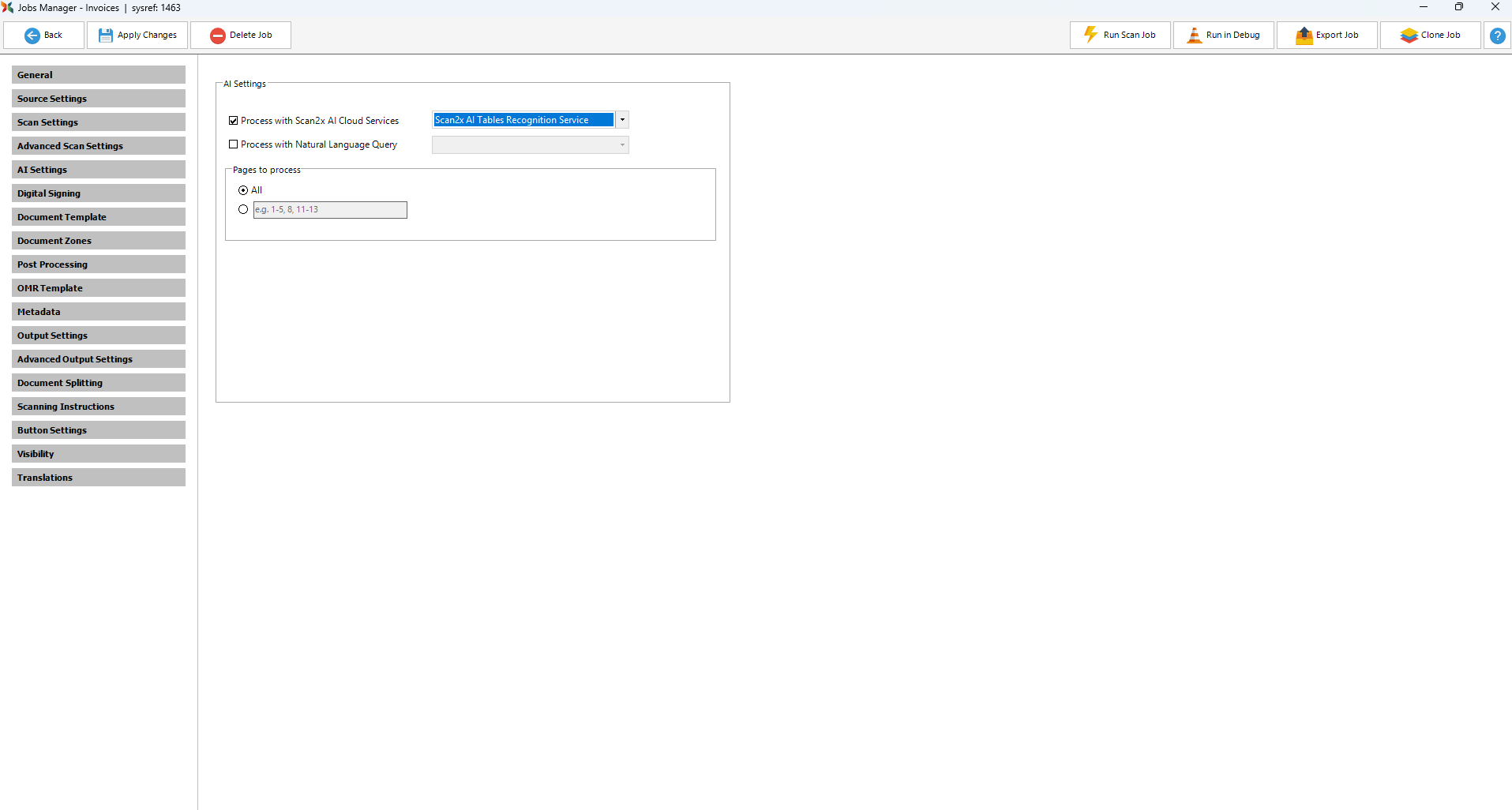Open the AI Cloud Services dropdown arrow
Viewport: 1512px width, 810px height.
[622, 120]
